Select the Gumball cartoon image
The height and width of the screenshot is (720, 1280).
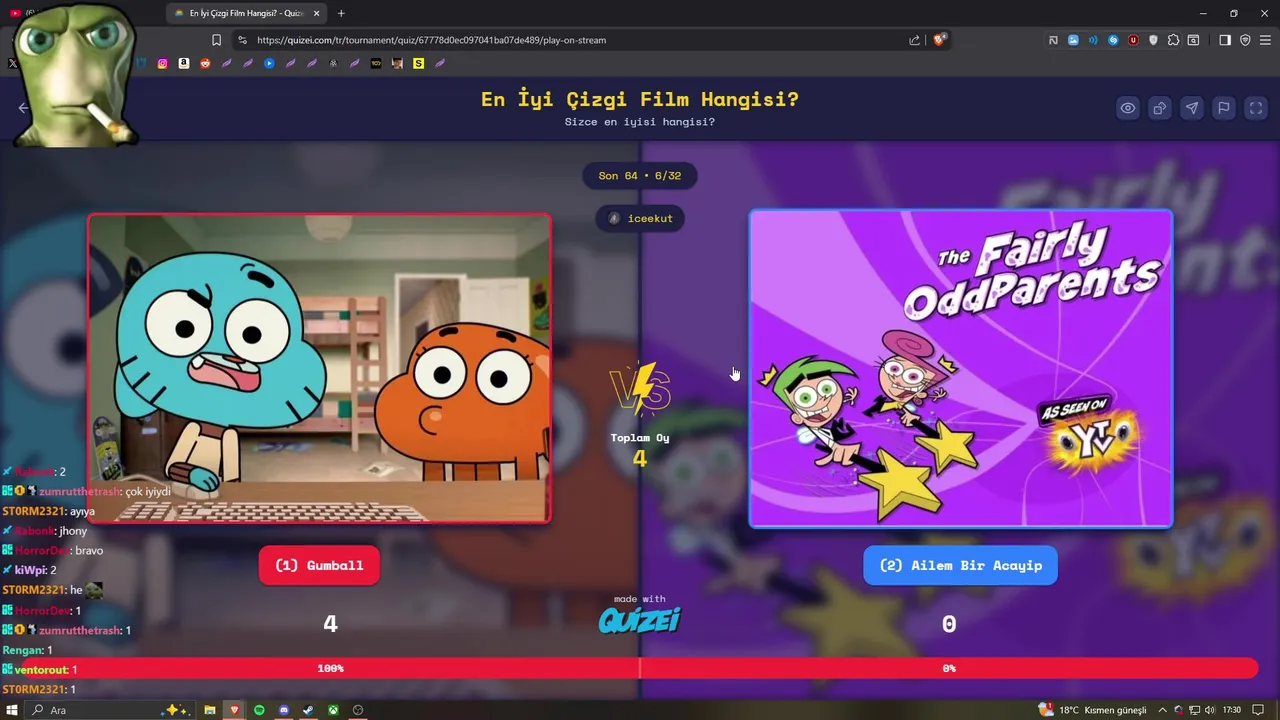coord(319,368)
